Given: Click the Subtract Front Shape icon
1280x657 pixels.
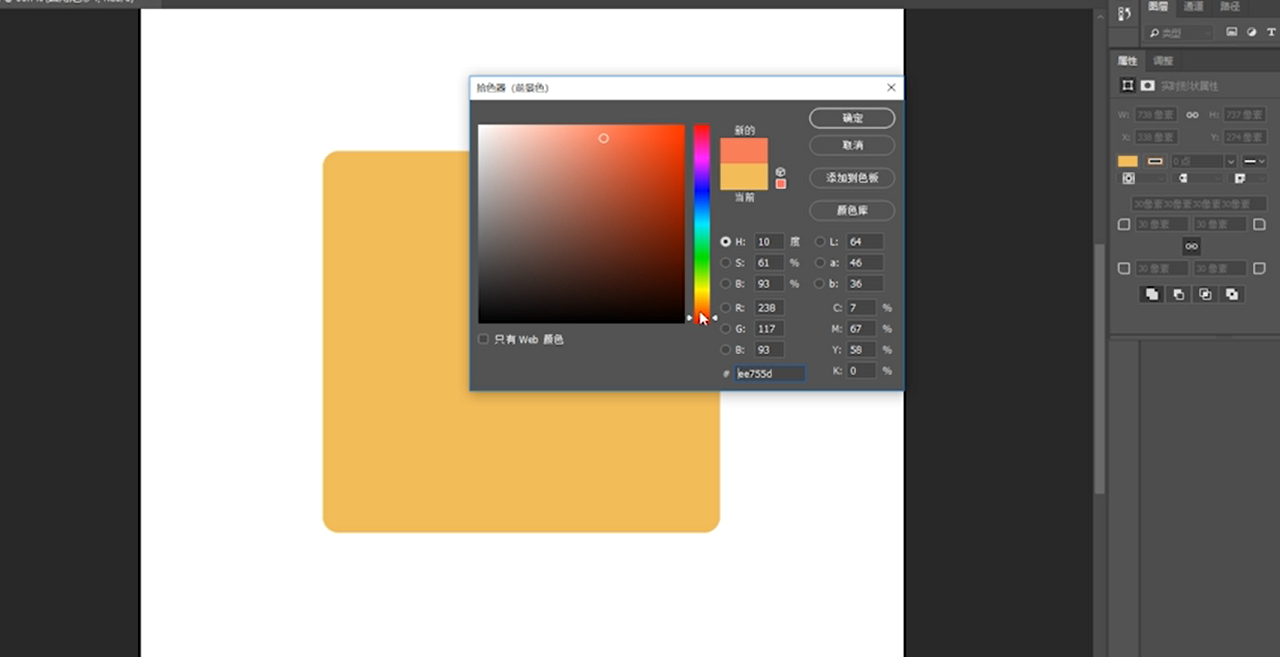Looking at the screenshot, I should (x=1179, y=294).
